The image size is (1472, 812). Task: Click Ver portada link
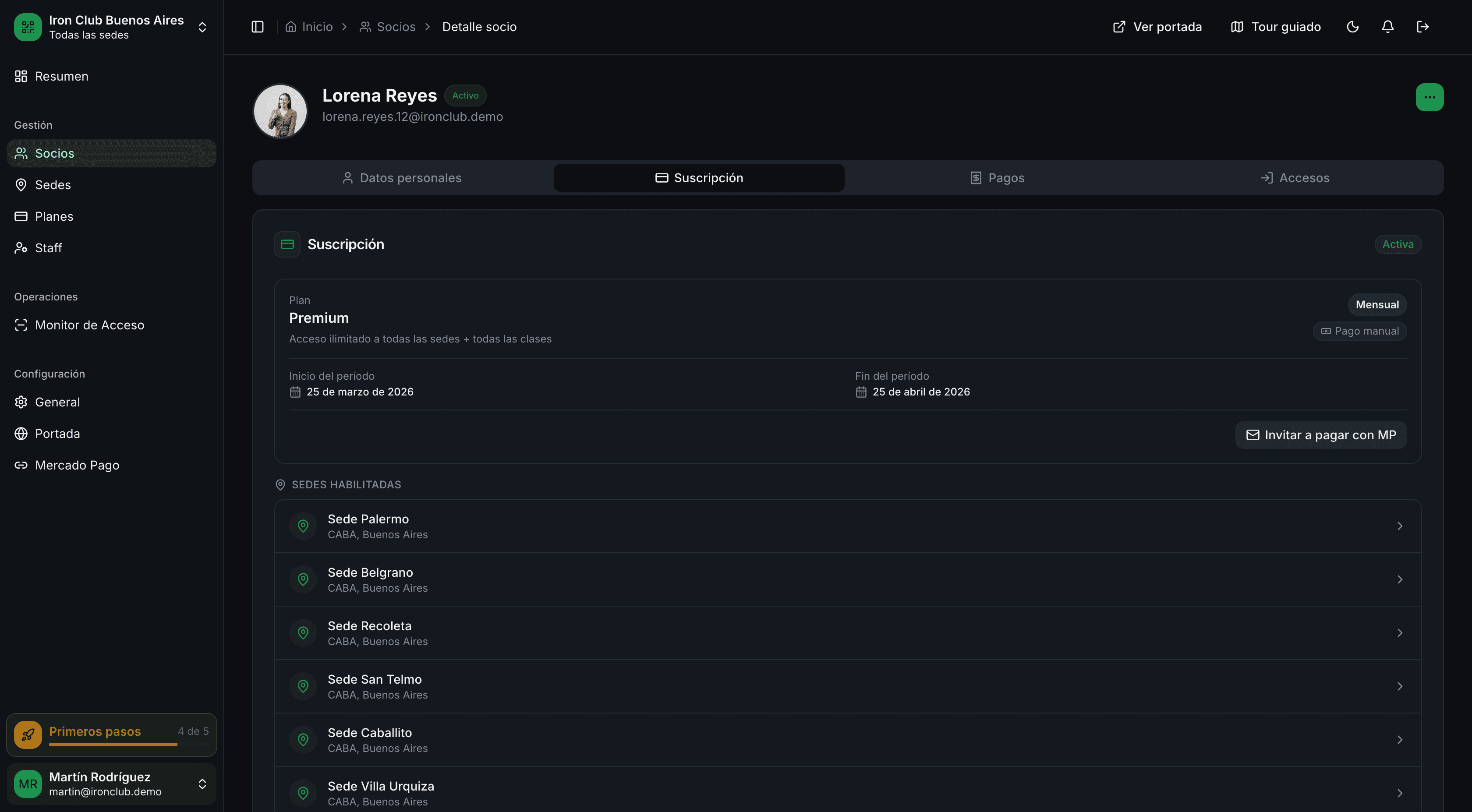(x=1157, y=27)
